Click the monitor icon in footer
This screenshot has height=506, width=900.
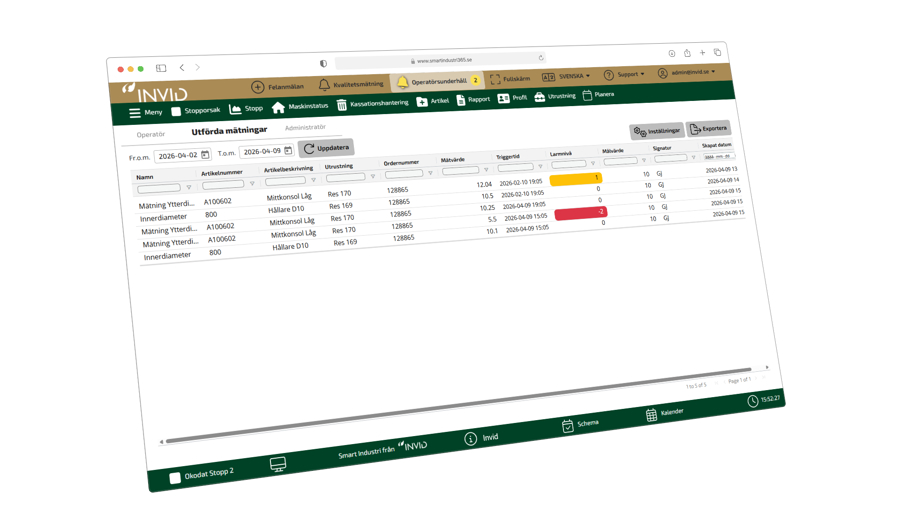(278, 464)
